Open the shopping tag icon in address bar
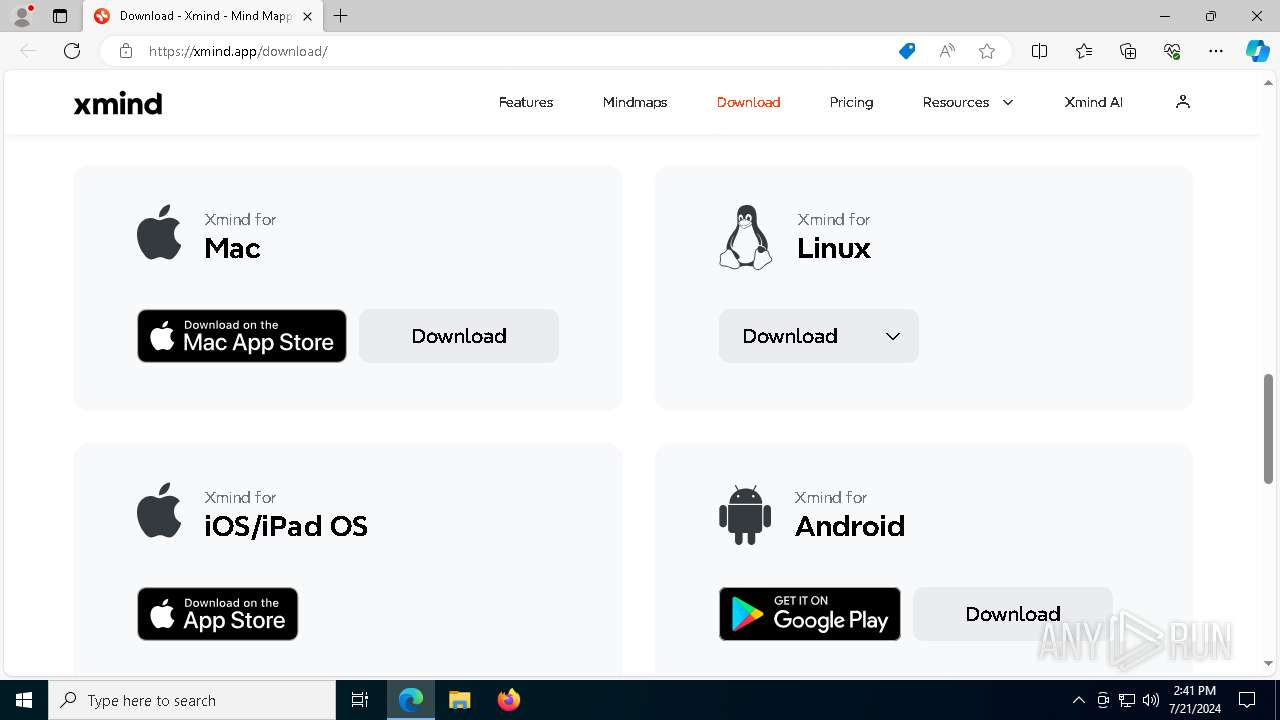This screenshot has width=1280, height=720. [x=907, y=51]
